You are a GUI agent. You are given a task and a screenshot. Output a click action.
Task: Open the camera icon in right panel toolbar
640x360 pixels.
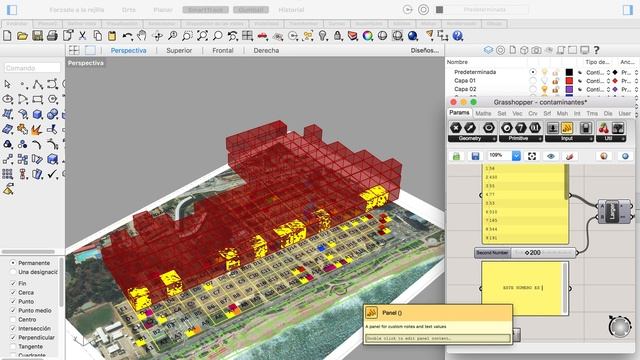tap(536, 50)
